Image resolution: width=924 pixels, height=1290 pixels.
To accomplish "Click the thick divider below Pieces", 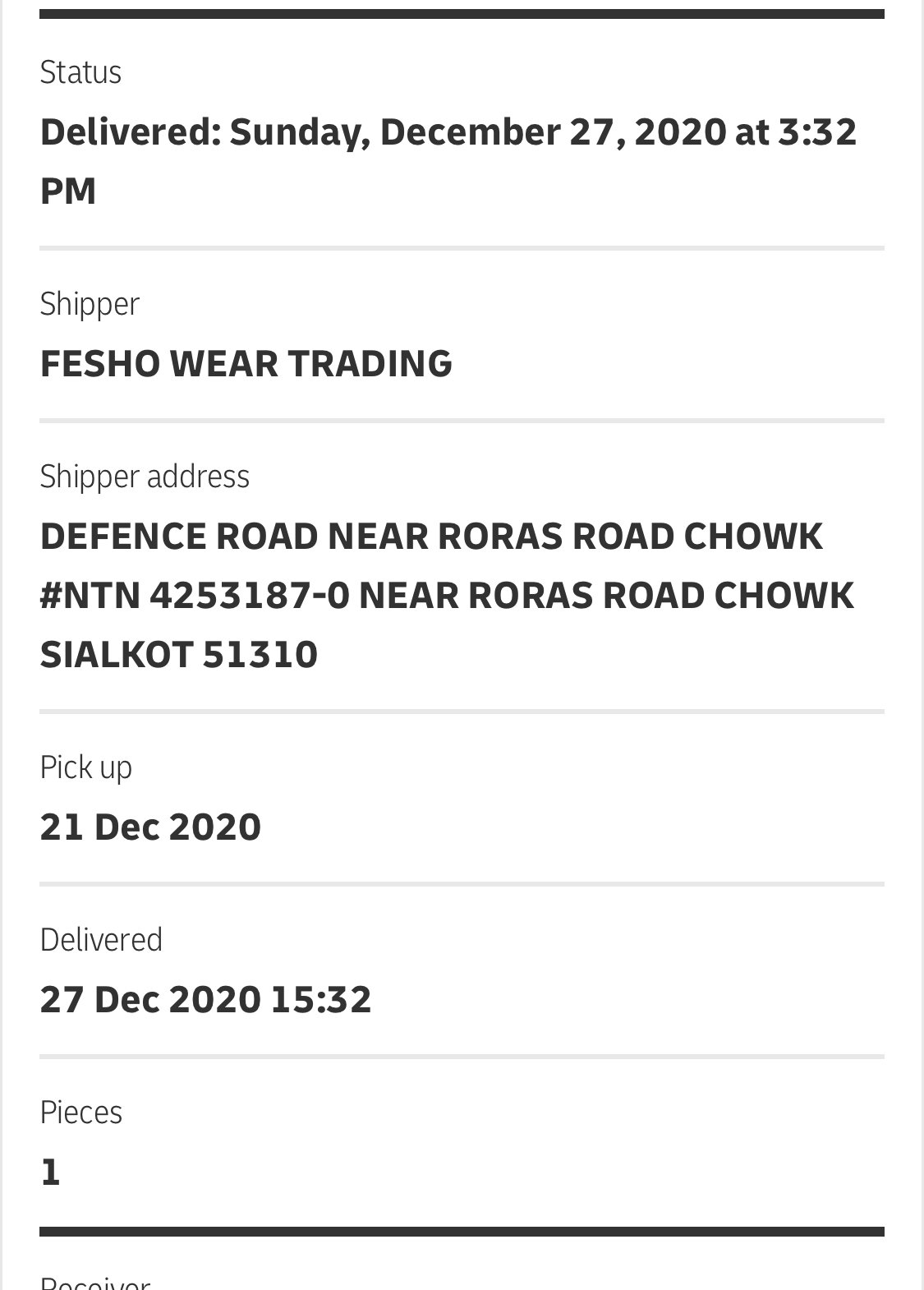I will pos(462,1232).
